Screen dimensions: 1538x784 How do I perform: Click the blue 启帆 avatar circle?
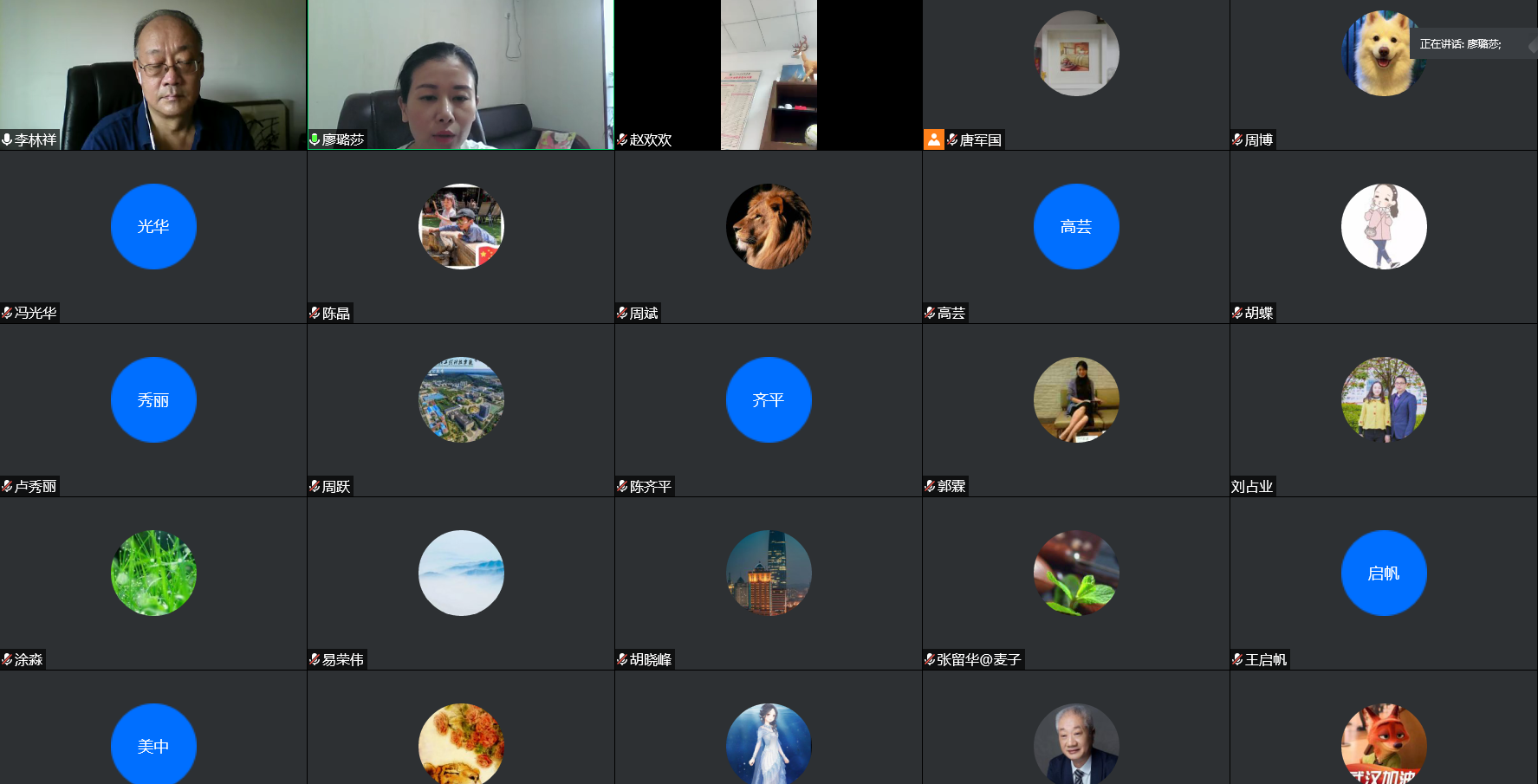(x=1384, y=573)
